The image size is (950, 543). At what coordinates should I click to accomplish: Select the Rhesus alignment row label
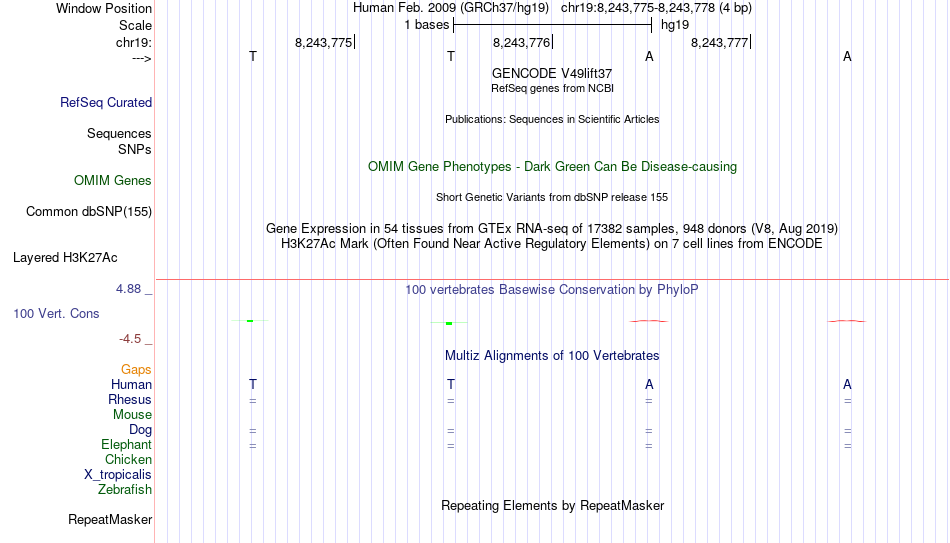(130, 399)
